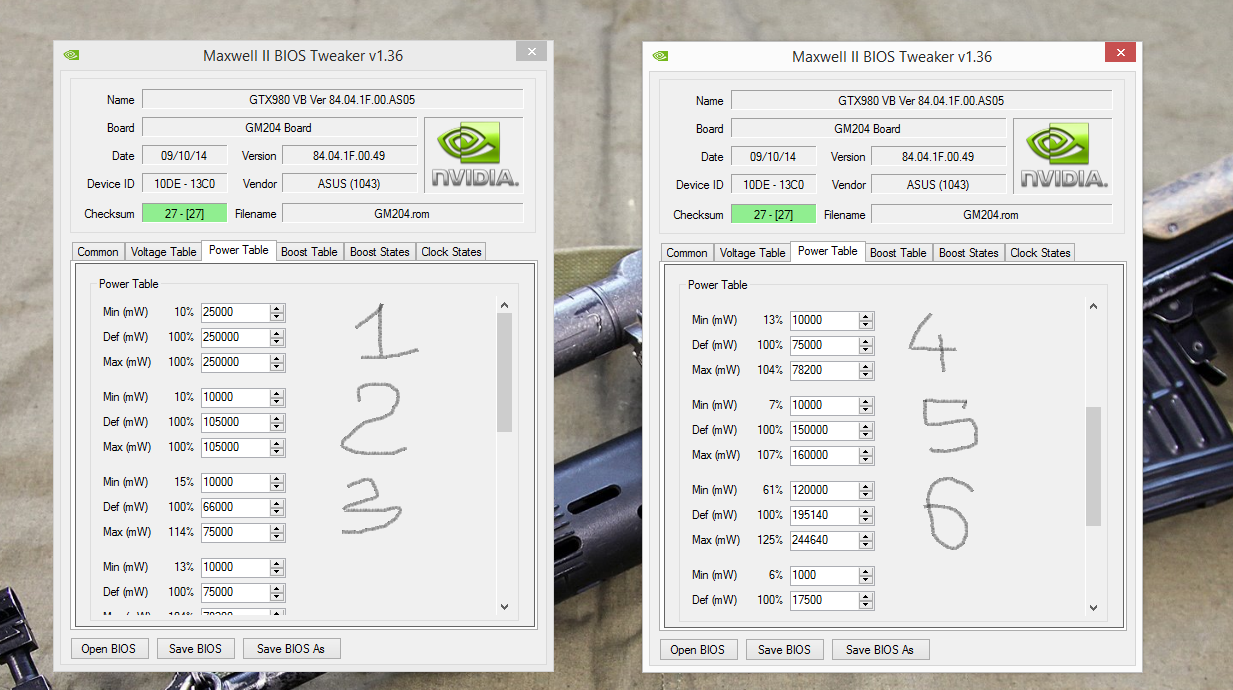Click Device ID 10DE - 13C0 in right window
1233x690 pixels.
(774, 184)
